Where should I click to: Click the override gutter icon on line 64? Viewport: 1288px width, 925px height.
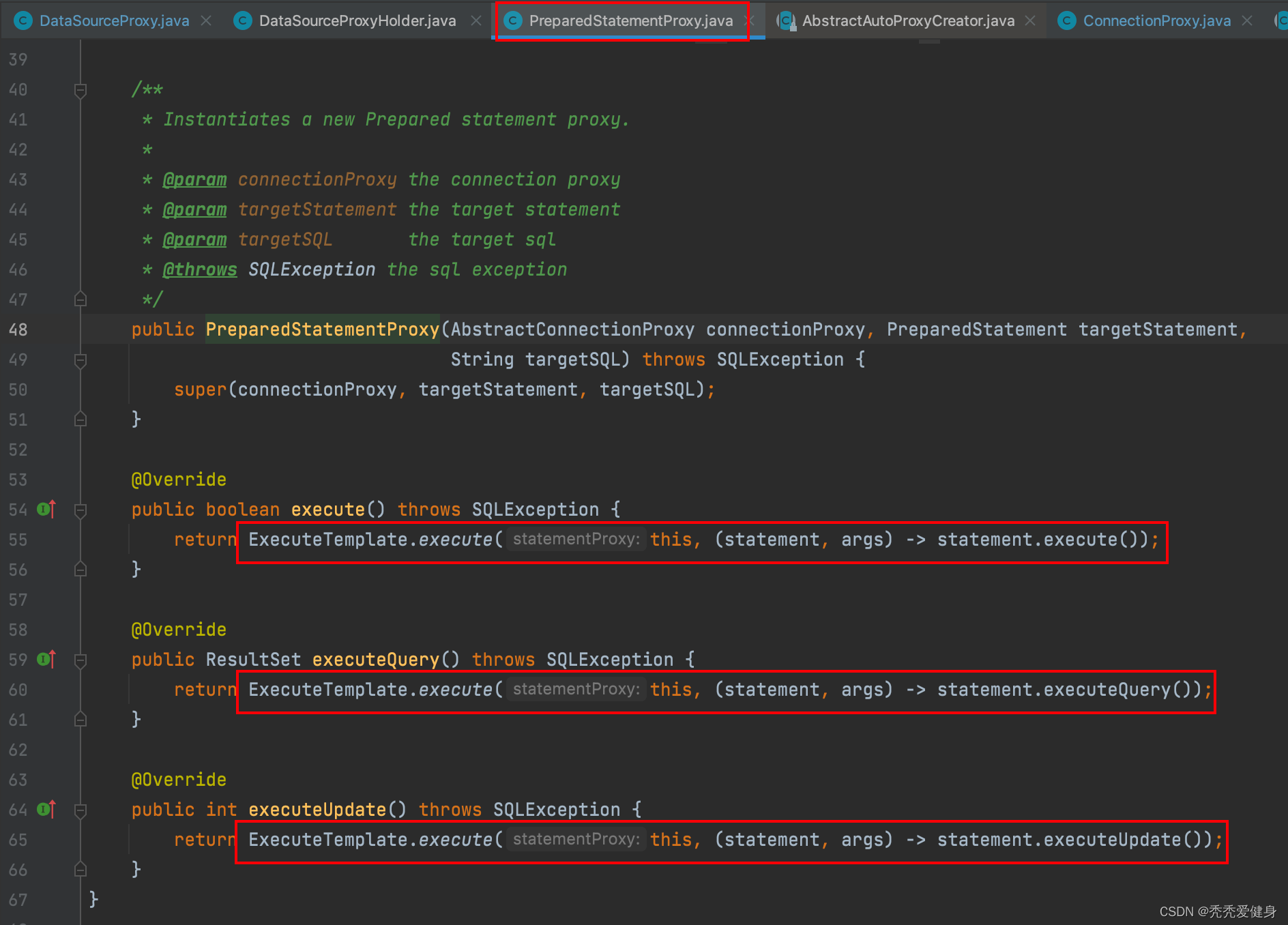coord(46,809)
